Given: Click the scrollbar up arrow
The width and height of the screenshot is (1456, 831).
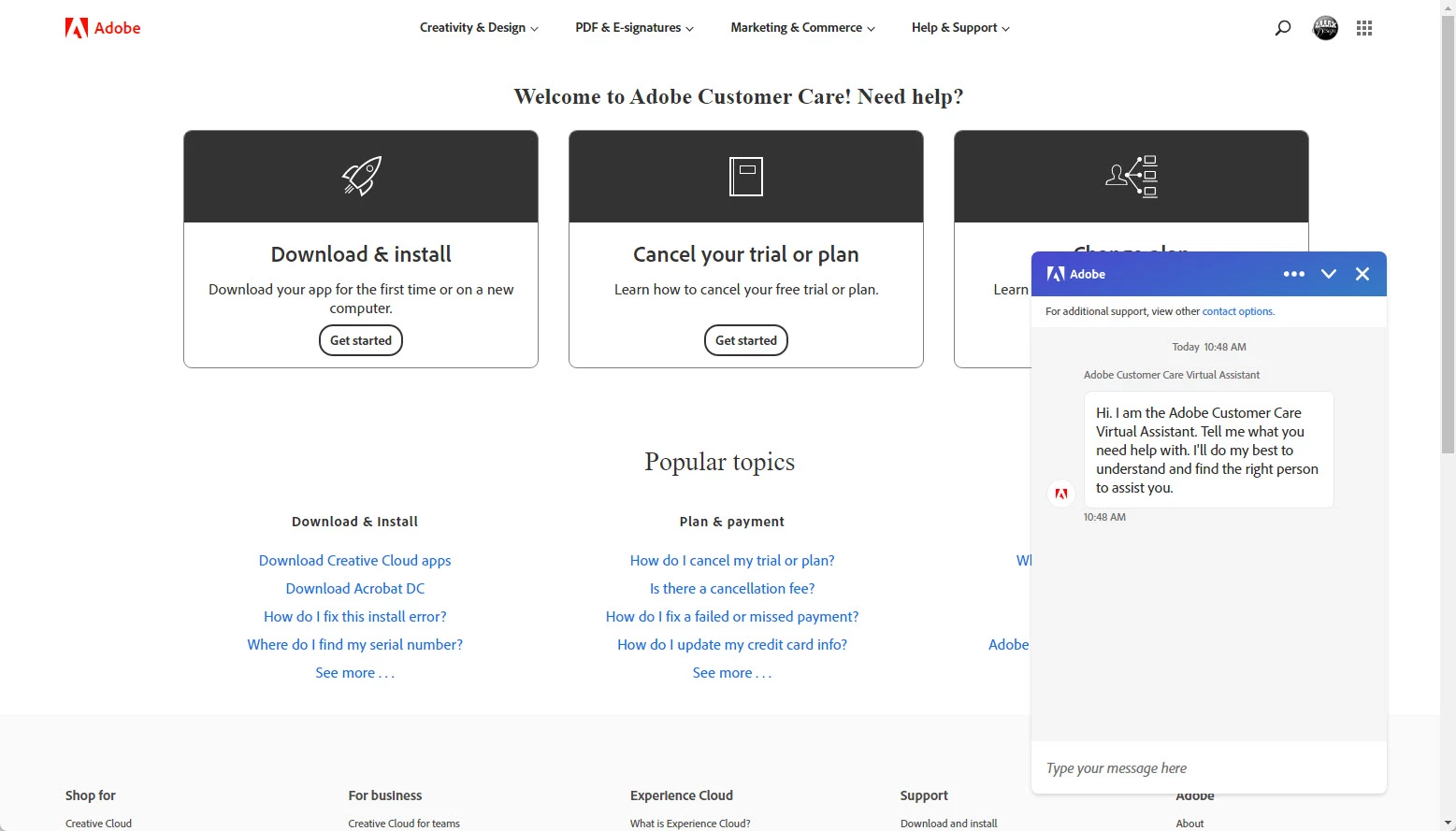Looking at the screenshot, I should click(1448, 7).
